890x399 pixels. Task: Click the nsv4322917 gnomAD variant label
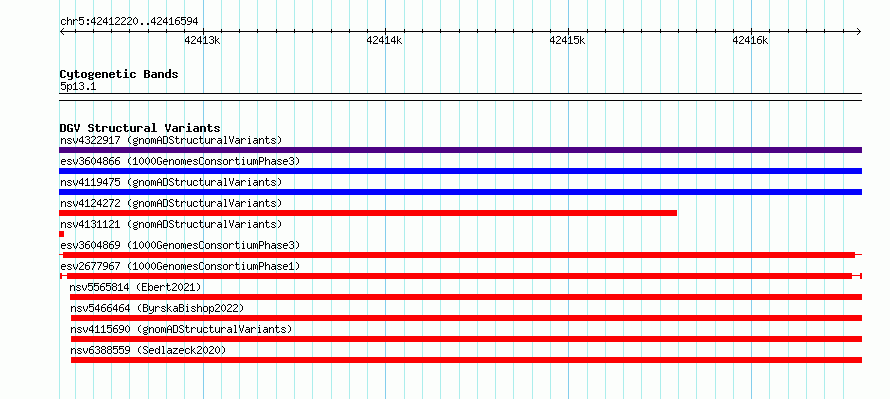pyautogui.click(x=171, y=140)
